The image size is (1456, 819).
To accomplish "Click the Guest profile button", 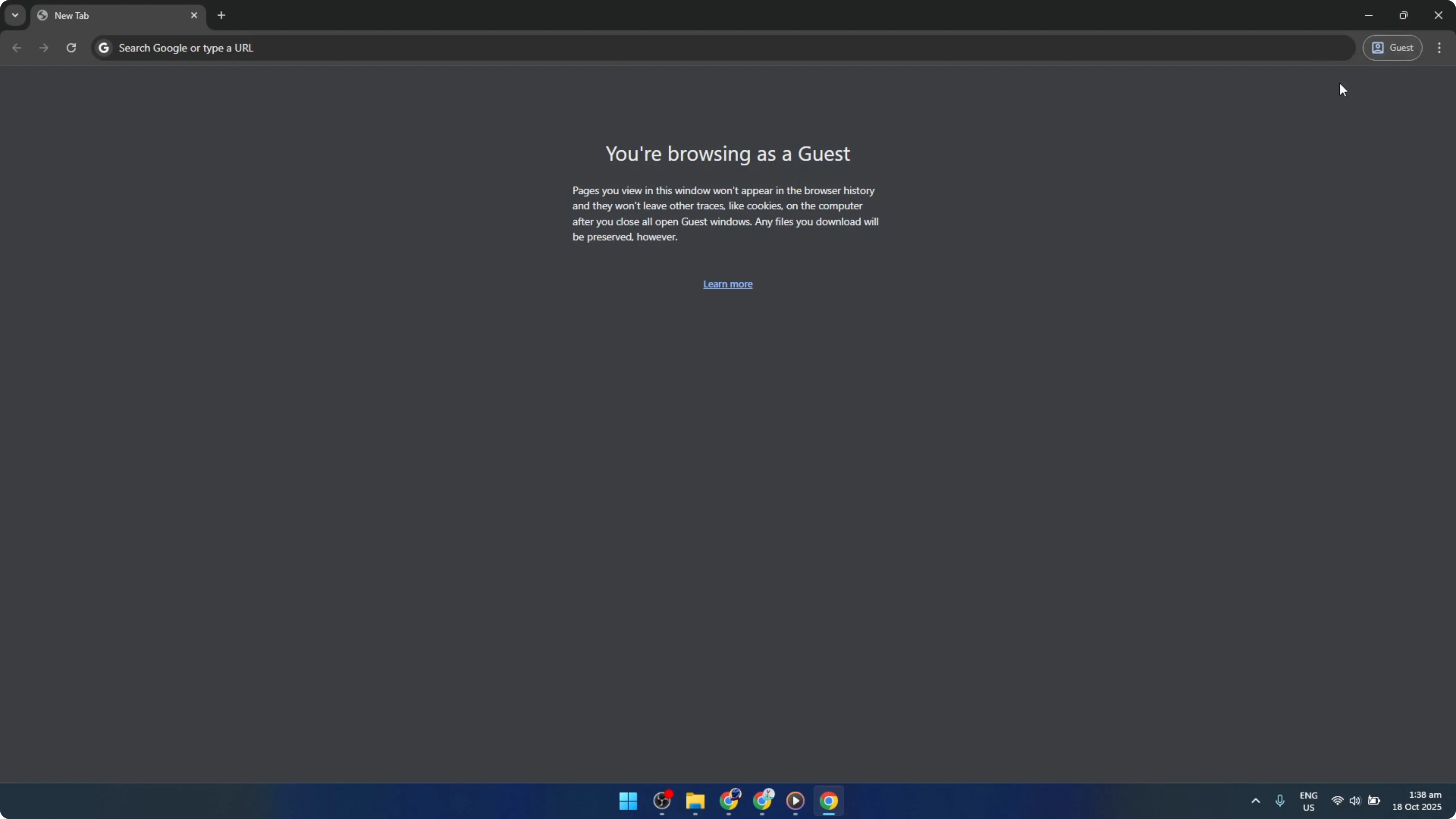I will [1393, 47].
